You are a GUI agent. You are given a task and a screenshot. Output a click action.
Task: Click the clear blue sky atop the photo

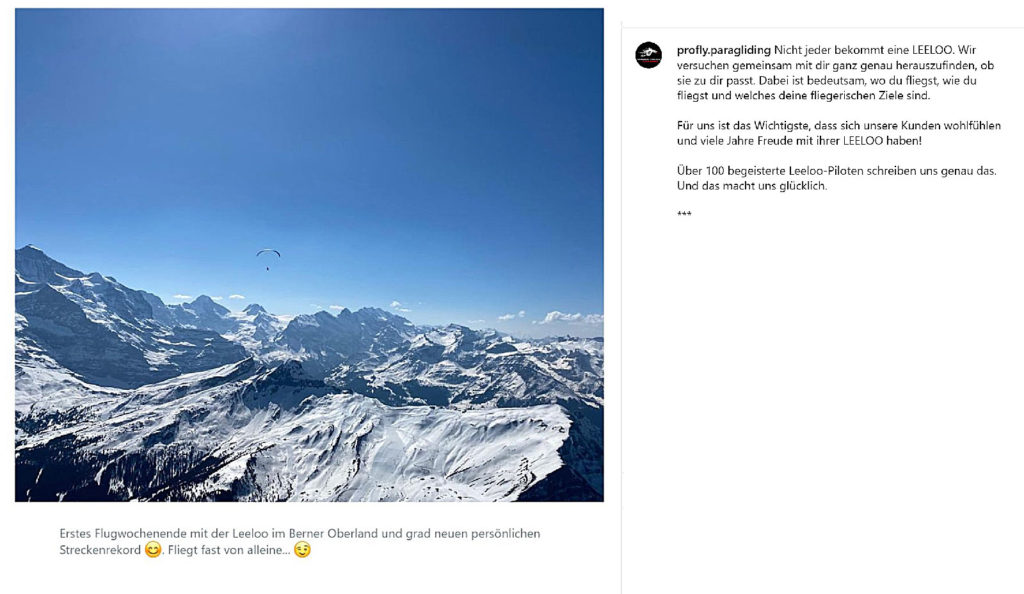point(300,100)
